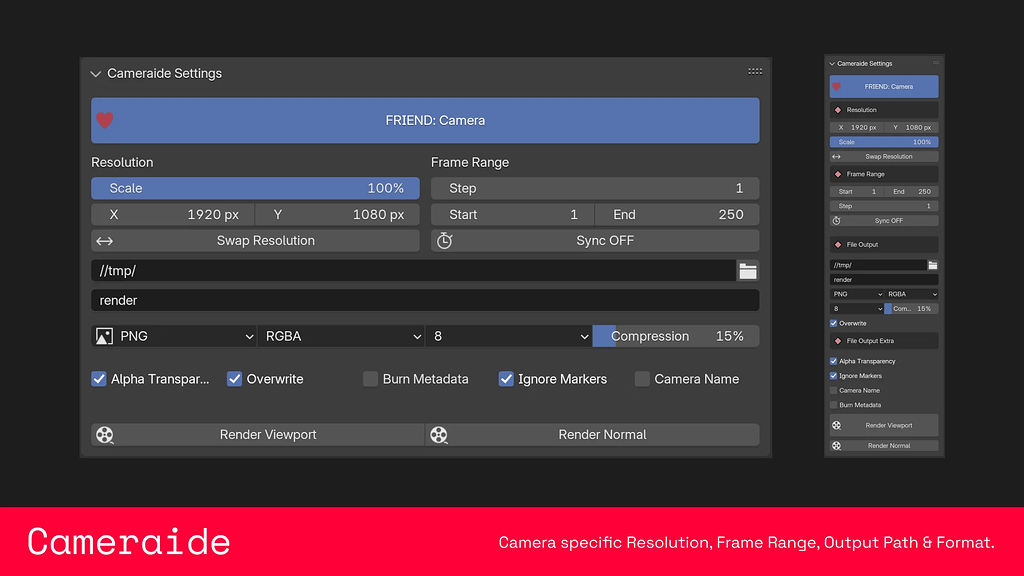Screen dimensions: 1024x576
Task: Click the Swap Resolution label in the wide panel
Action: 266,241
